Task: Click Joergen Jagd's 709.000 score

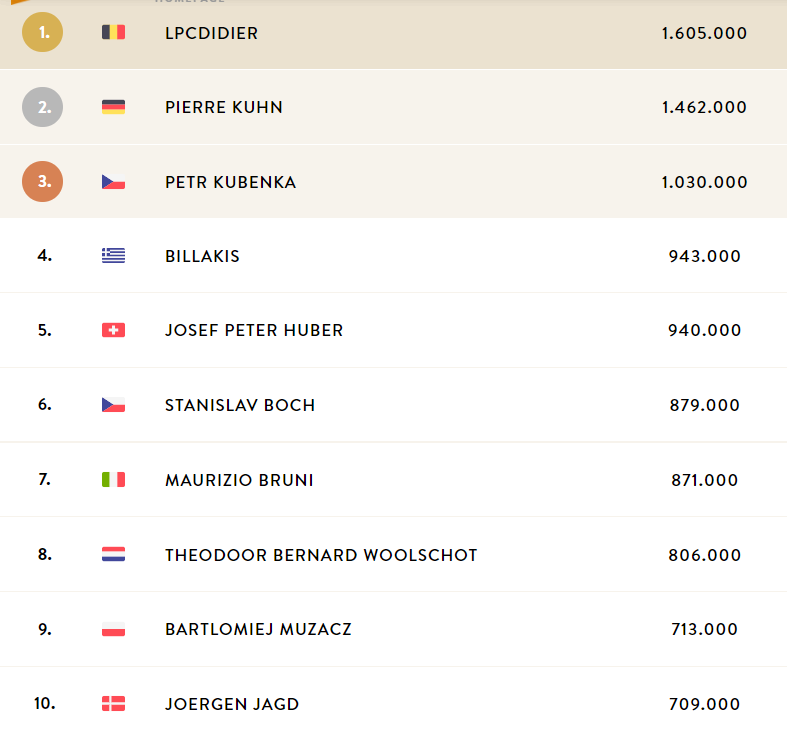Action: (704, 704)
